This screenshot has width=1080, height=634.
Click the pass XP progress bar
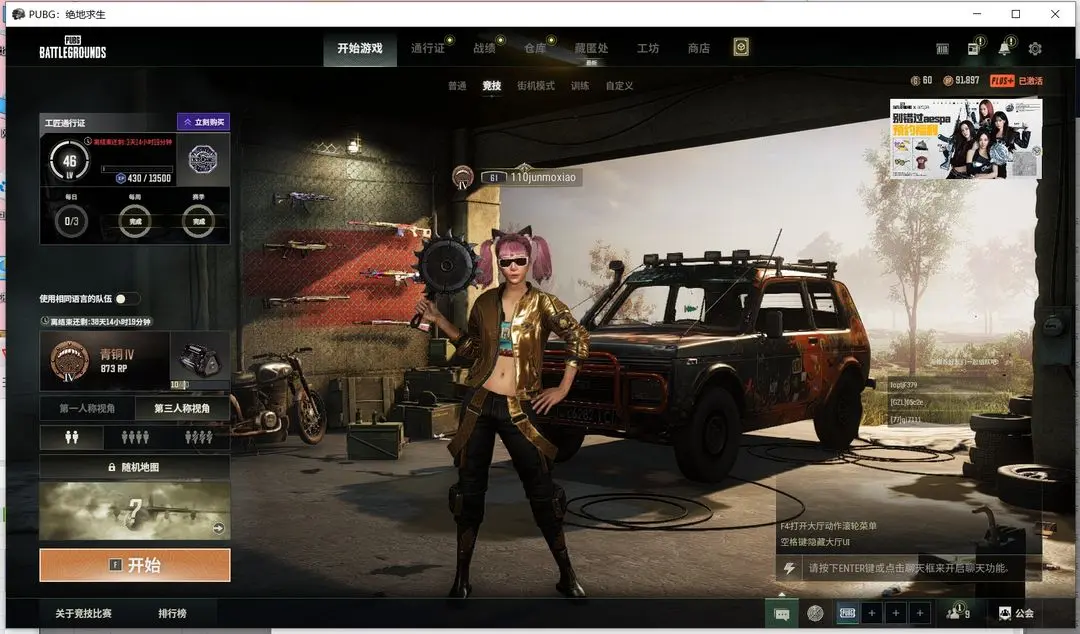[x=138, y=168]
